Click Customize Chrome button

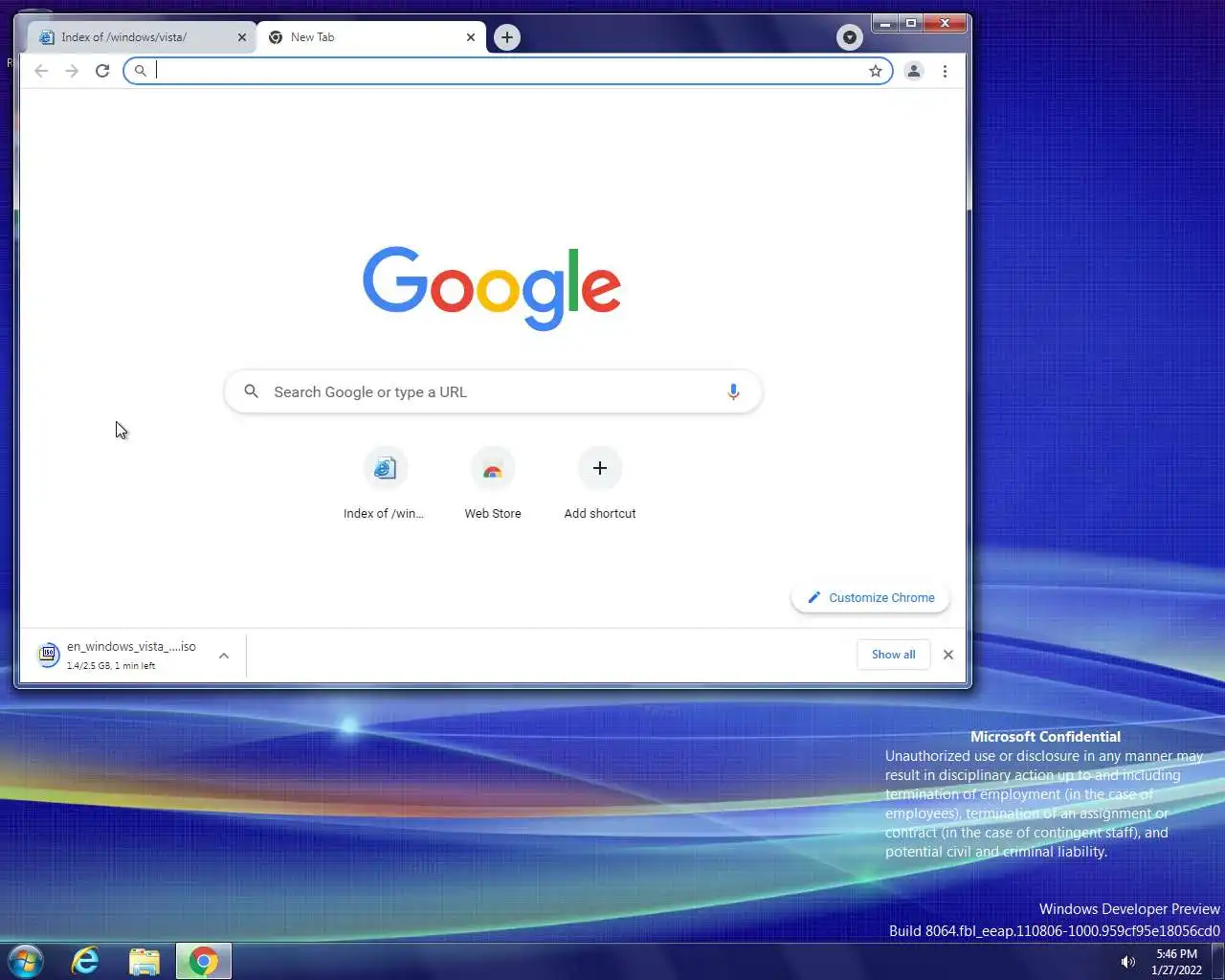click(x=870, y=597)
